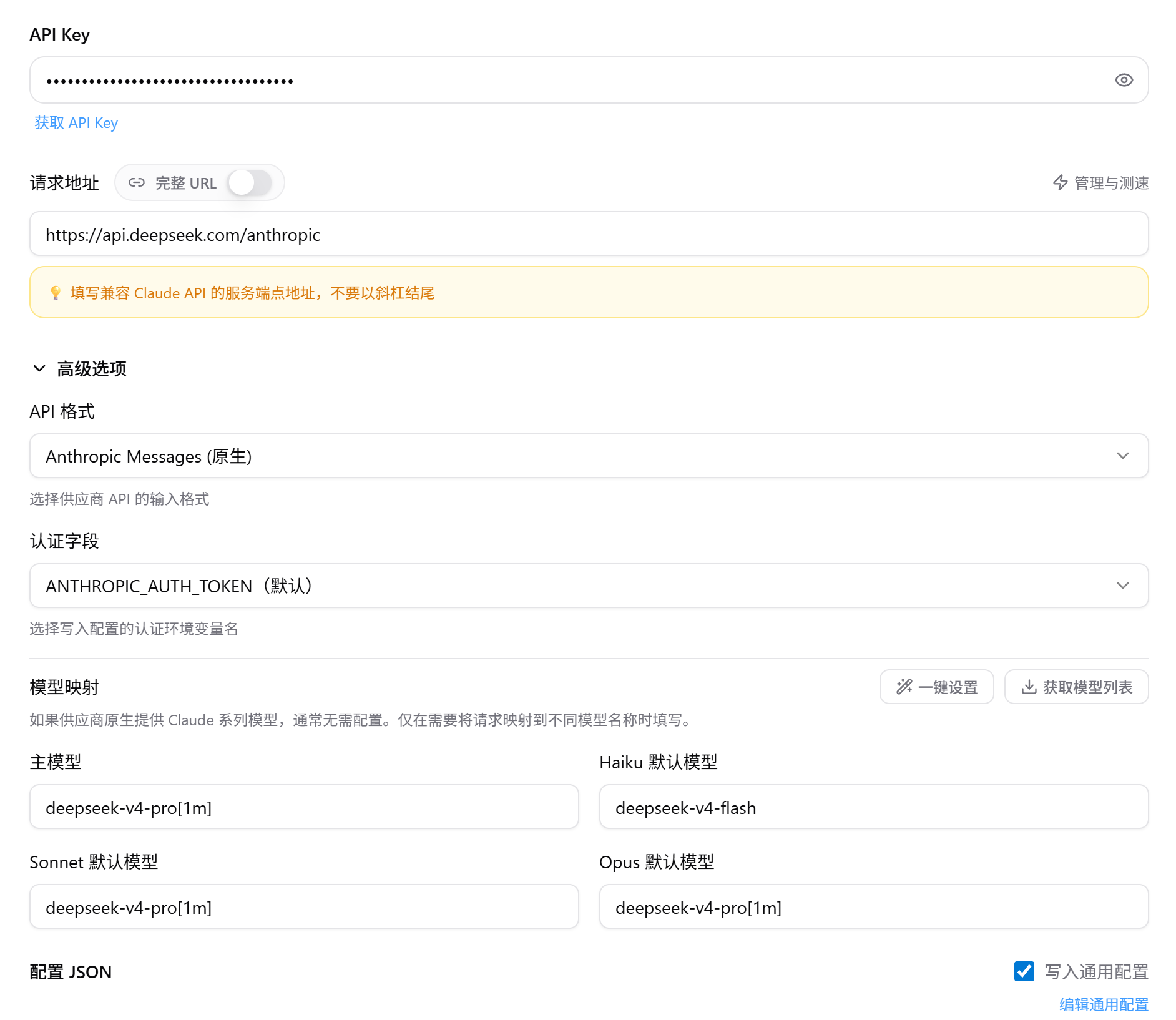Click the Claude API endpoint hint text
Screen dimensions: 1176x1020
pyautogui.click(x=252, y=293)
